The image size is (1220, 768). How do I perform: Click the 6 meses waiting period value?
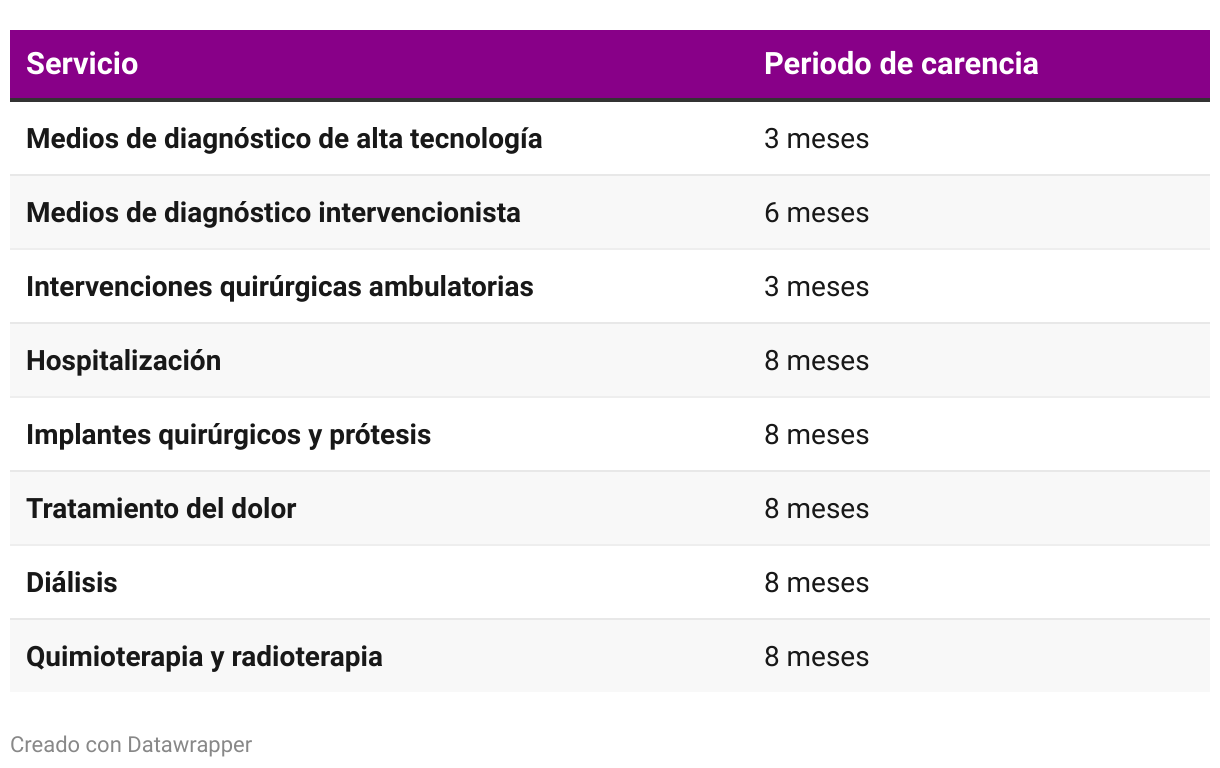coord(816,212)
